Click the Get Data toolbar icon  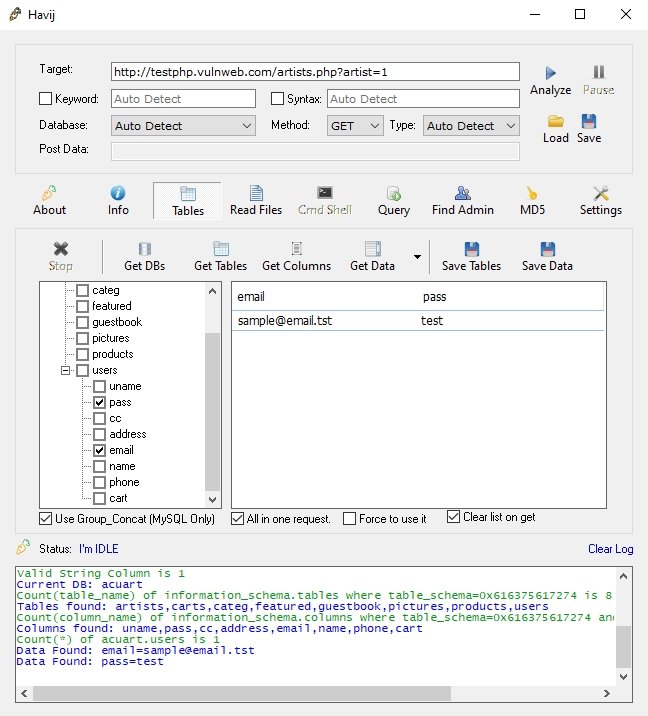(373, 249)
